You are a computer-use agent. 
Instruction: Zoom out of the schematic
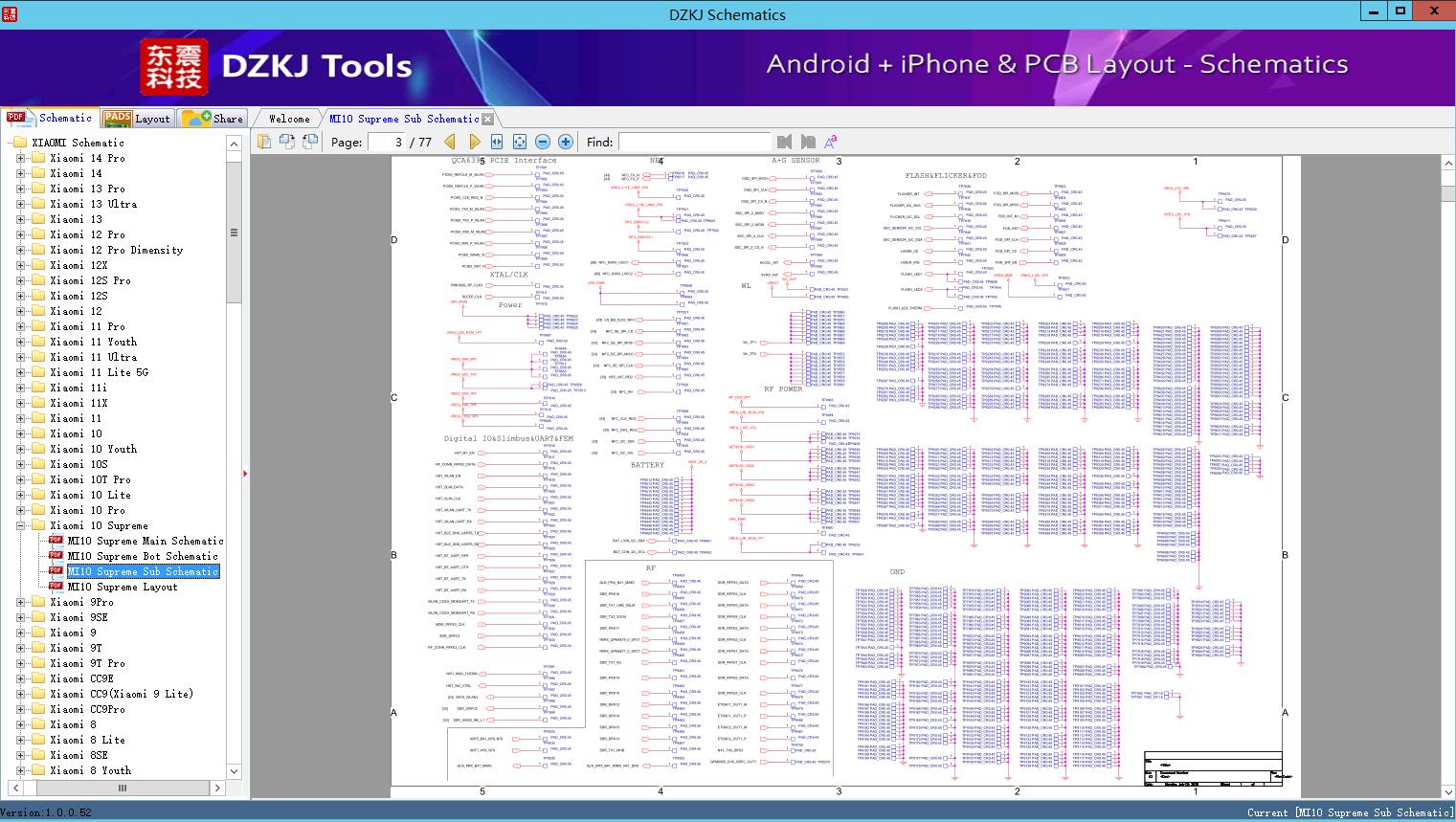pyautogui.click(x=543, y=142)
